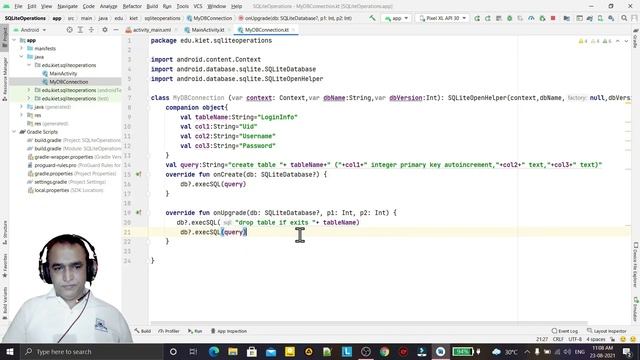Open the app run configuration dropdown

point(396,18)
